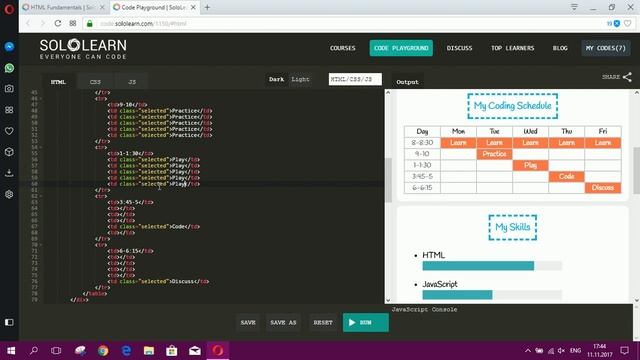Select the Dark editor theme
The image size is (640, 360).
[276, 80]
